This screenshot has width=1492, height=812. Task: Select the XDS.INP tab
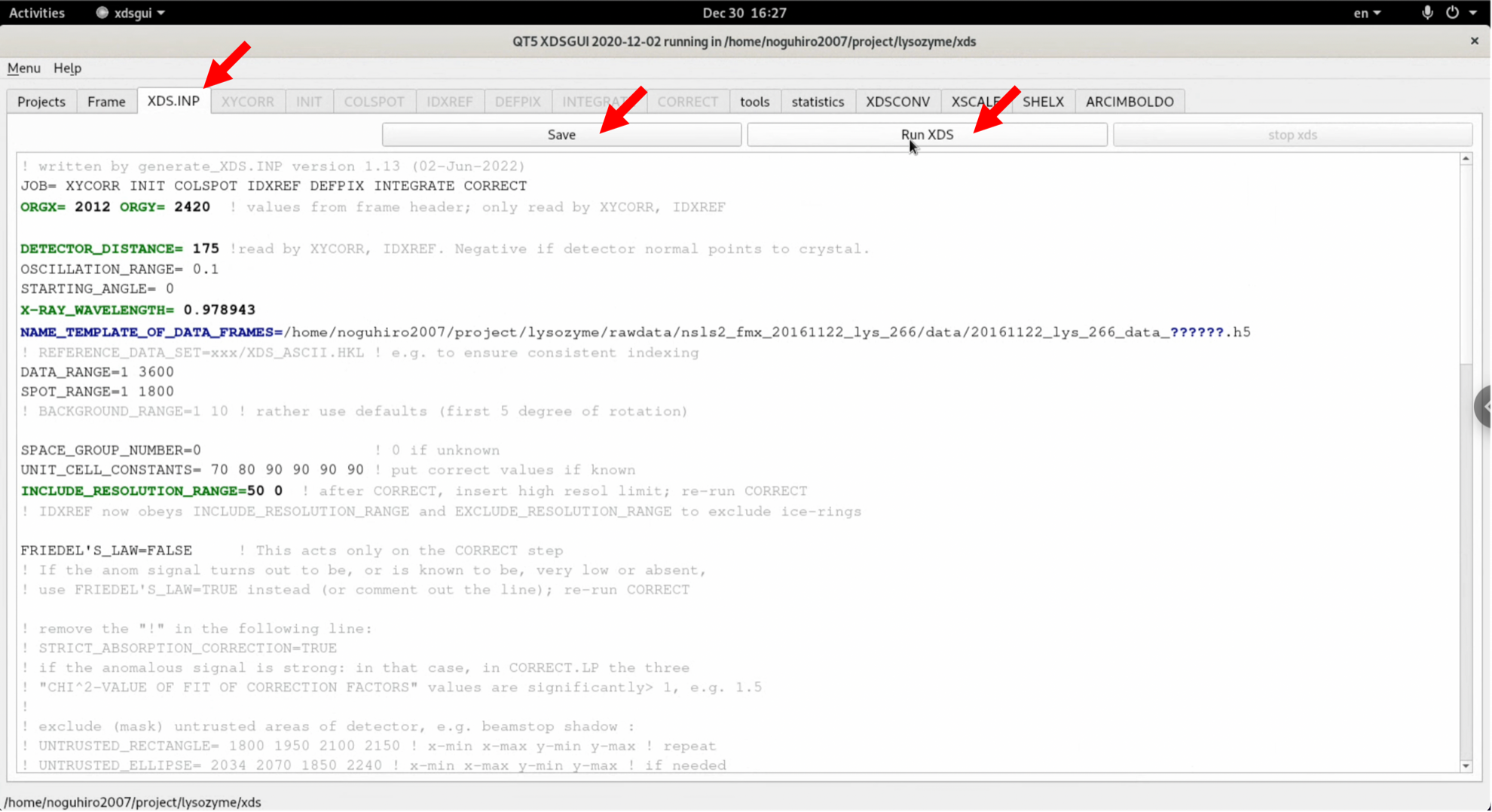[x=173, y=101]
